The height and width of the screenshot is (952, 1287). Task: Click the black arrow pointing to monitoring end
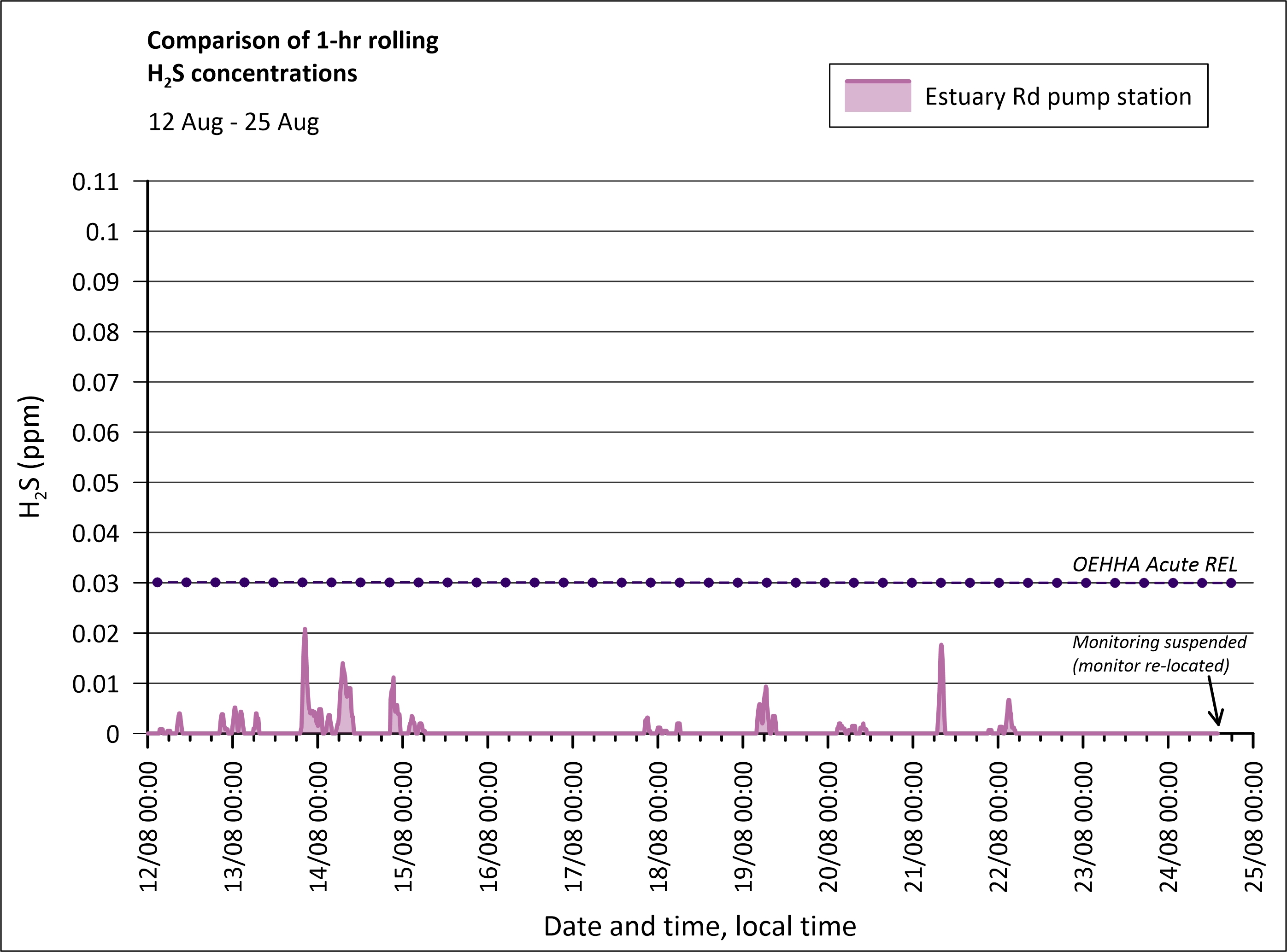(1213, 702)
